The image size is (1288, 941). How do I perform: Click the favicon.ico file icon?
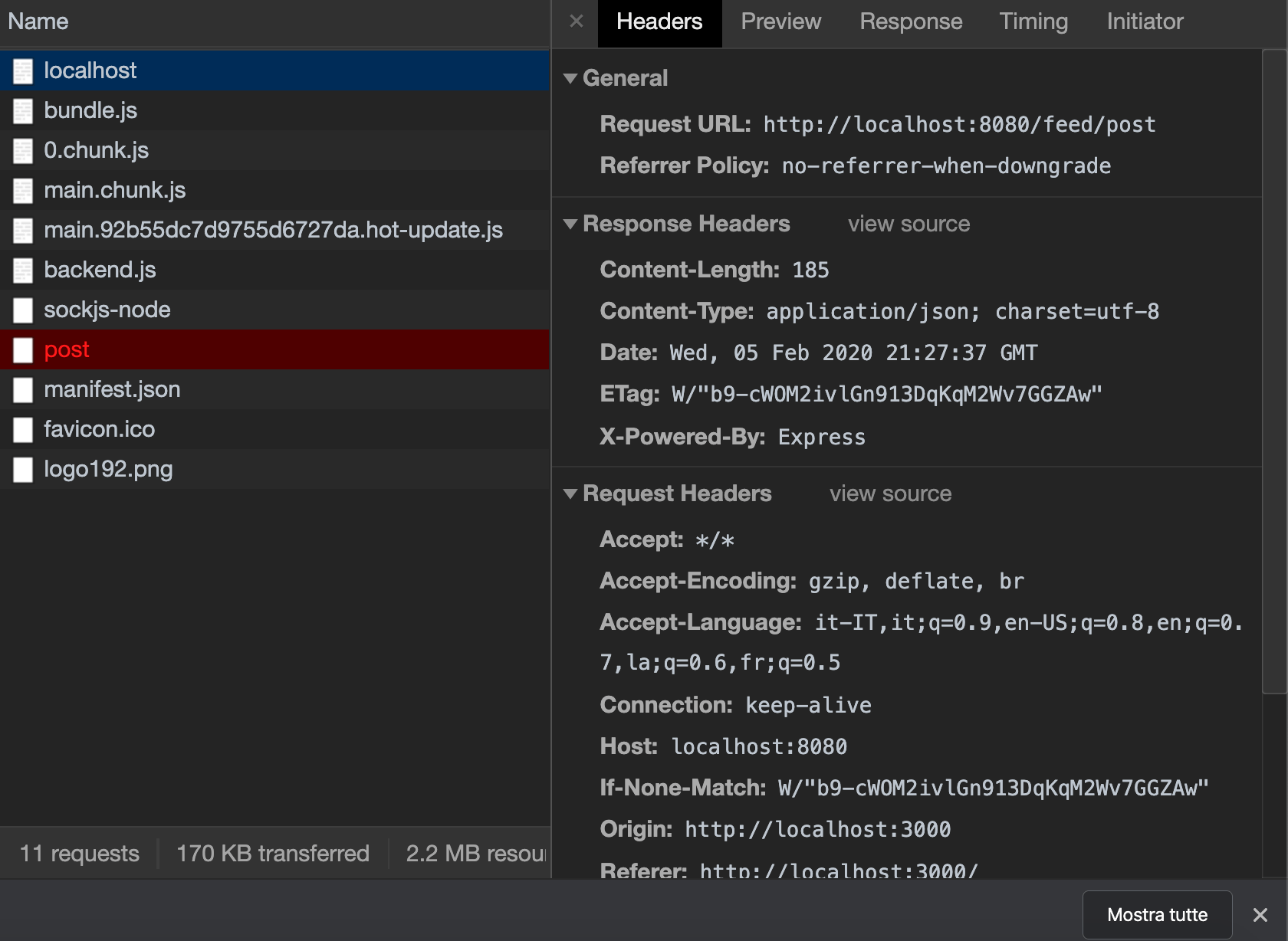[23, 430]
